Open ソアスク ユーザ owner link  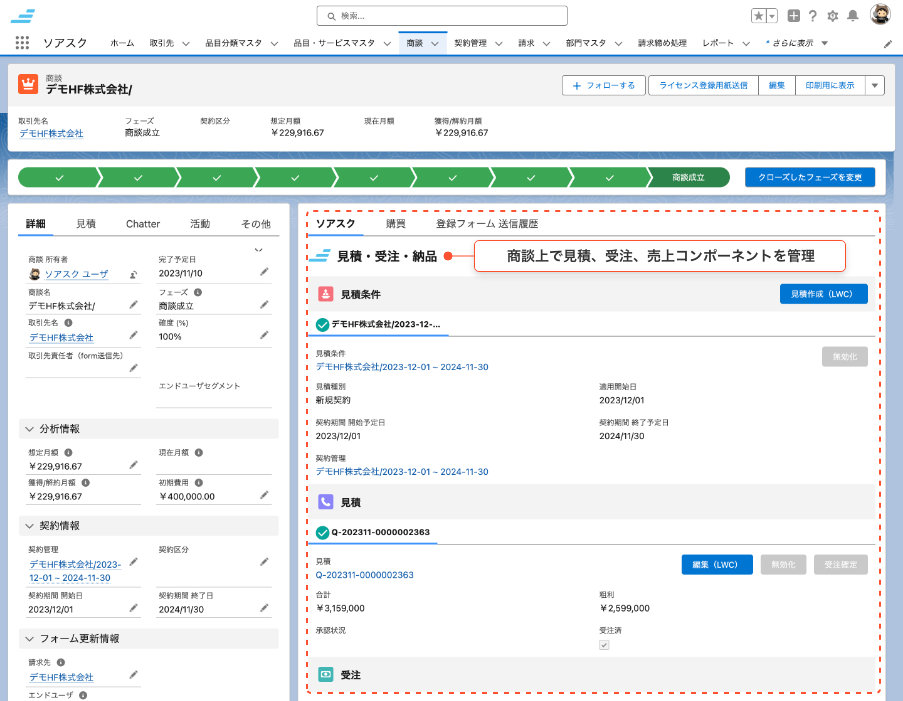click(77, 274)
